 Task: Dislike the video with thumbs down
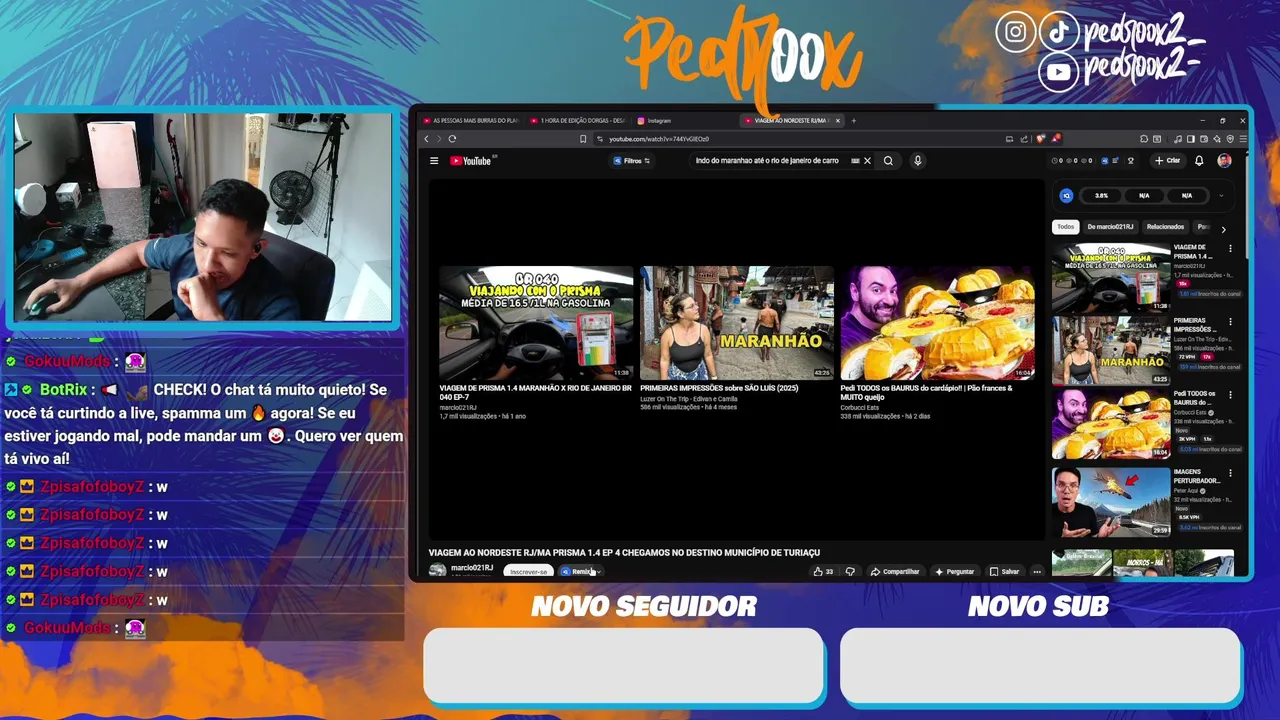[x=850, y=572]
